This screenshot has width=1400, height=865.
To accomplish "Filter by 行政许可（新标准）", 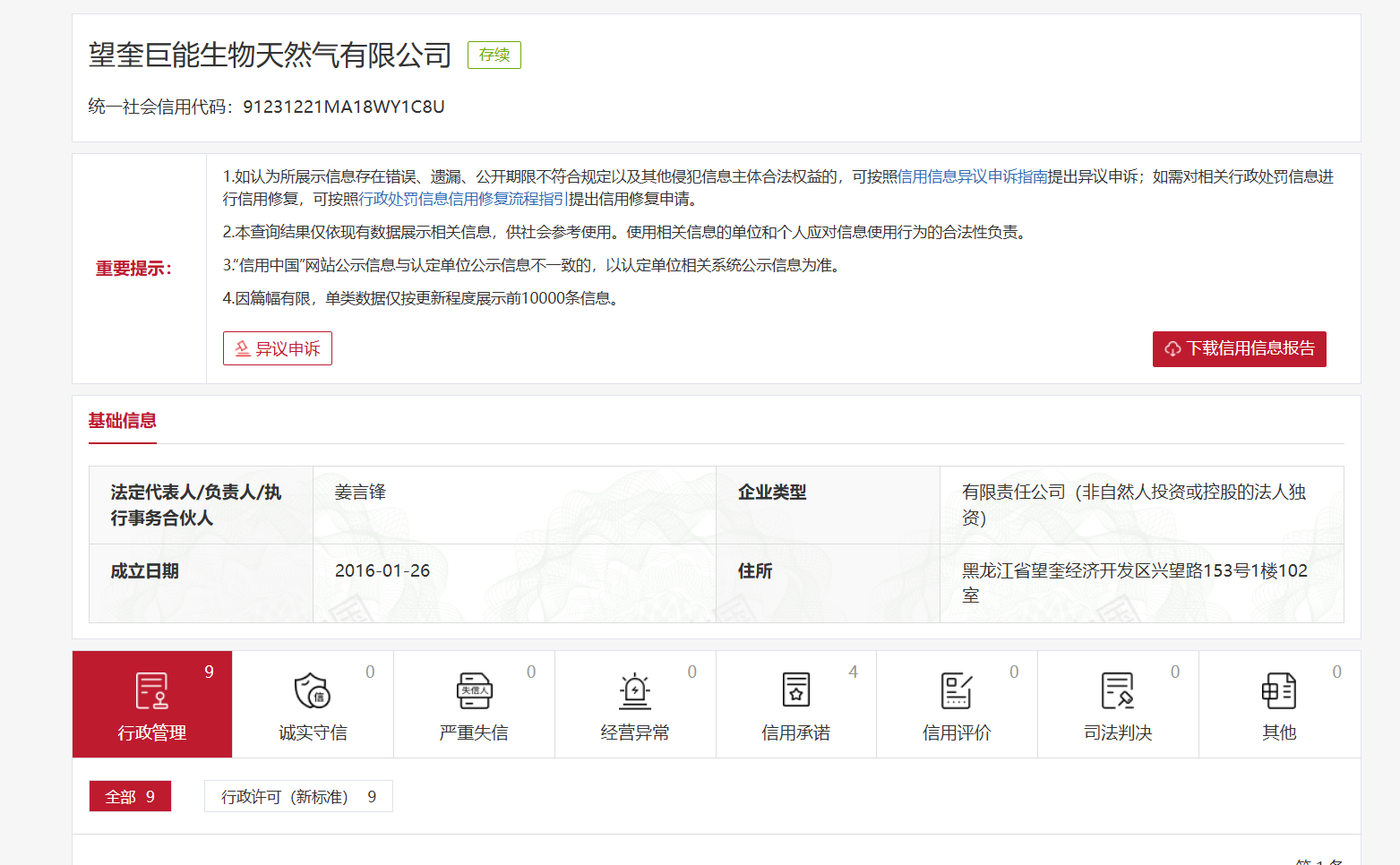I will 298,796.
